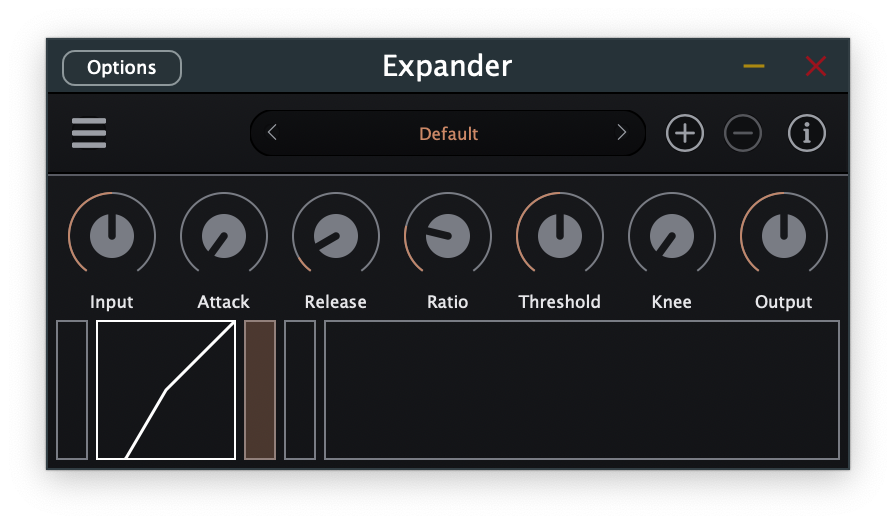
Task: Click the Expander title text
Action: [447, 66]
